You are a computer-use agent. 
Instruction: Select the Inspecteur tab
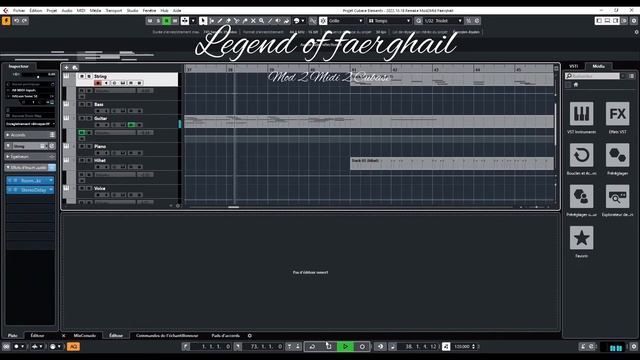19,66
